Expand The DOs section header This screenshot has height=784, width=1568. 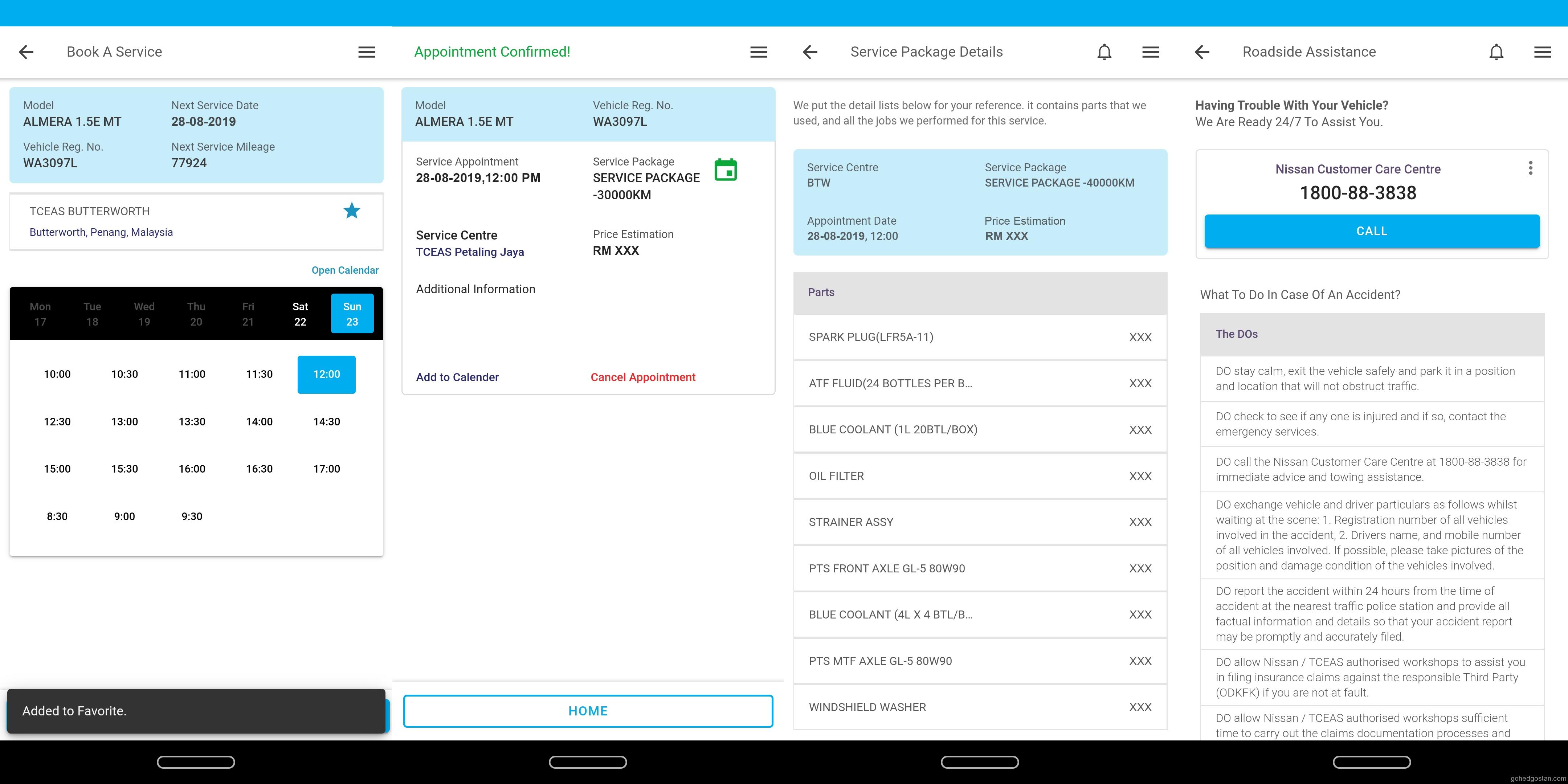[1371, 334]
